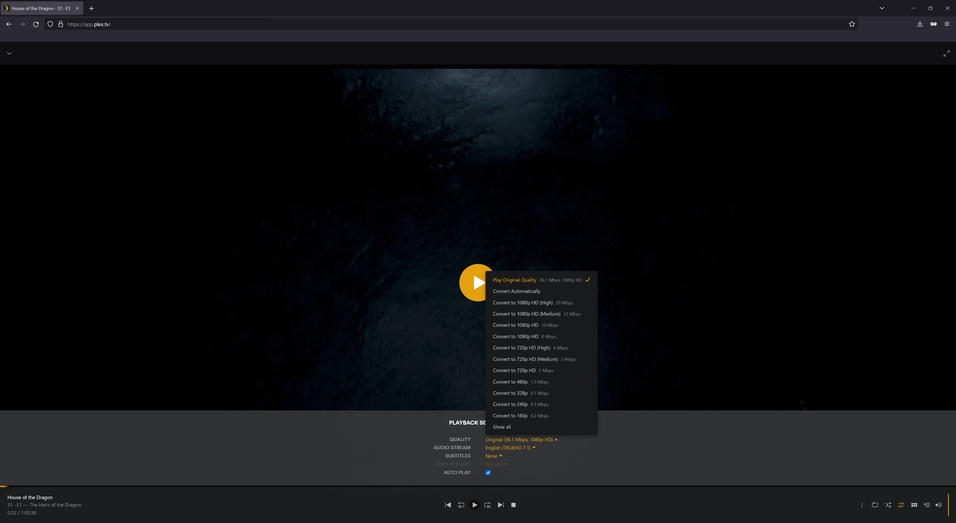Select Convert to 720p HD 2 Mbps
Screen dimensions: 956x523
541,370
